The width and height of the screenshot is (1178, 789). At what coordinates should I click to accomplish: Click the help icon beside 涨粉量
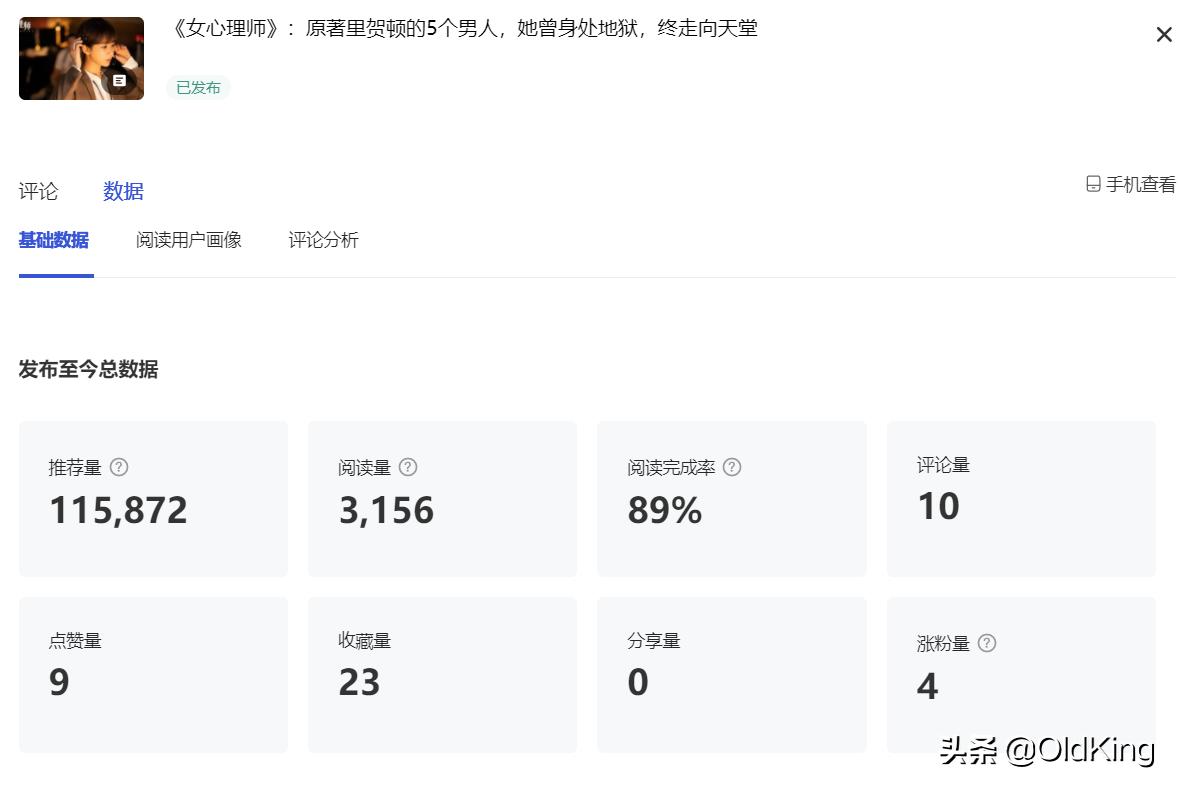pyautogui.click(x=987, y=643)
